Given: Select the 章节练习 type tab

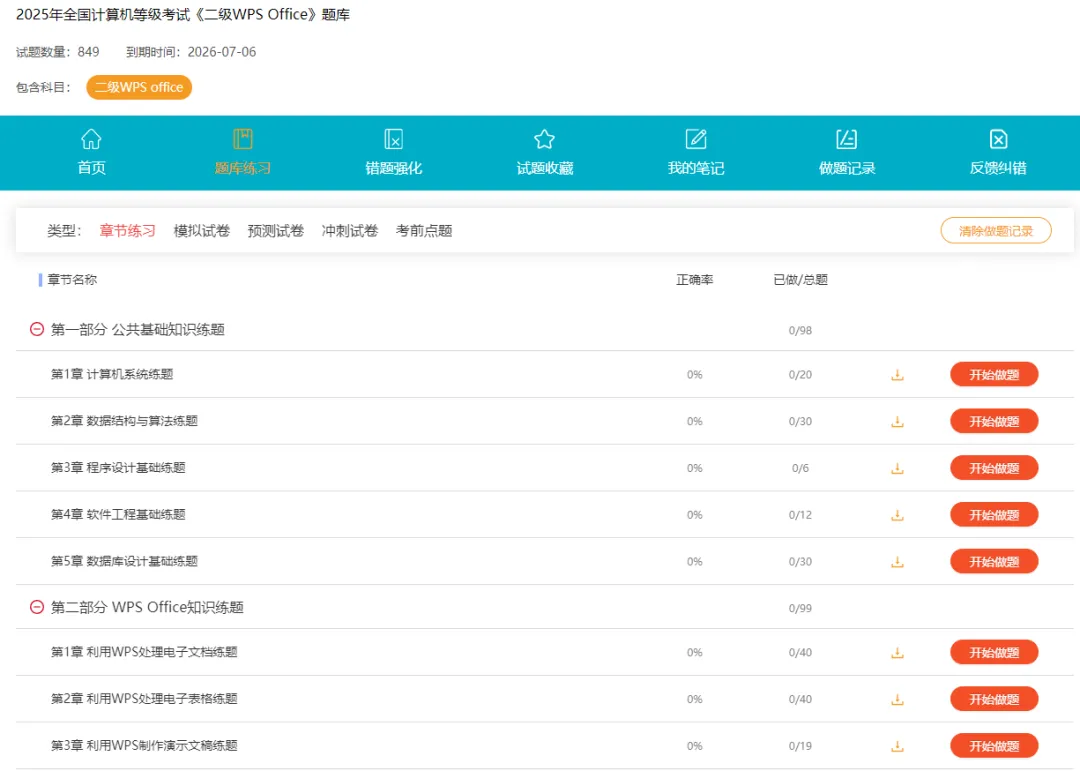Looking at the screenshot, I should [127, 231].
